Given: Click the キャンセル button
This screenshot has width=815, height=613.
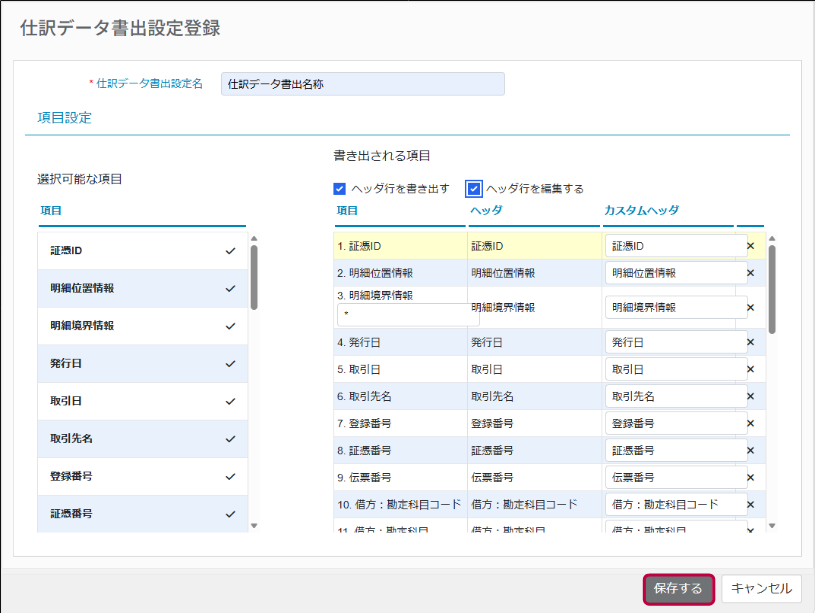Looking at the screenshot, I should pos(761,589).
